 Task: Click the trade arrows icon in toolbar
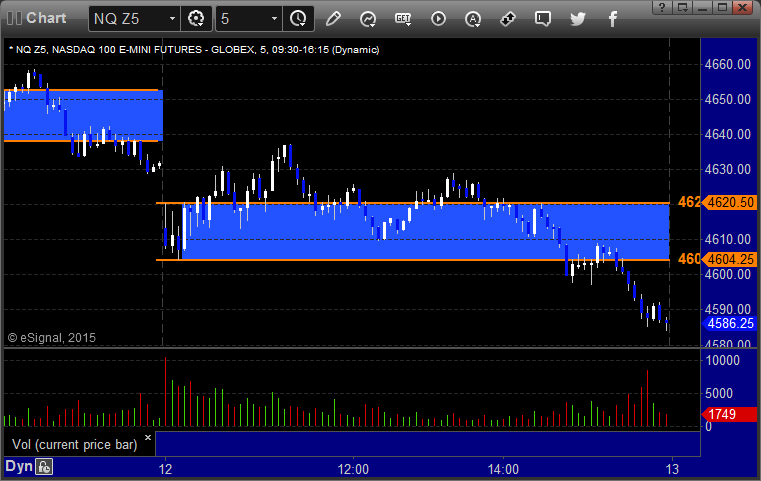click(508, 19)
